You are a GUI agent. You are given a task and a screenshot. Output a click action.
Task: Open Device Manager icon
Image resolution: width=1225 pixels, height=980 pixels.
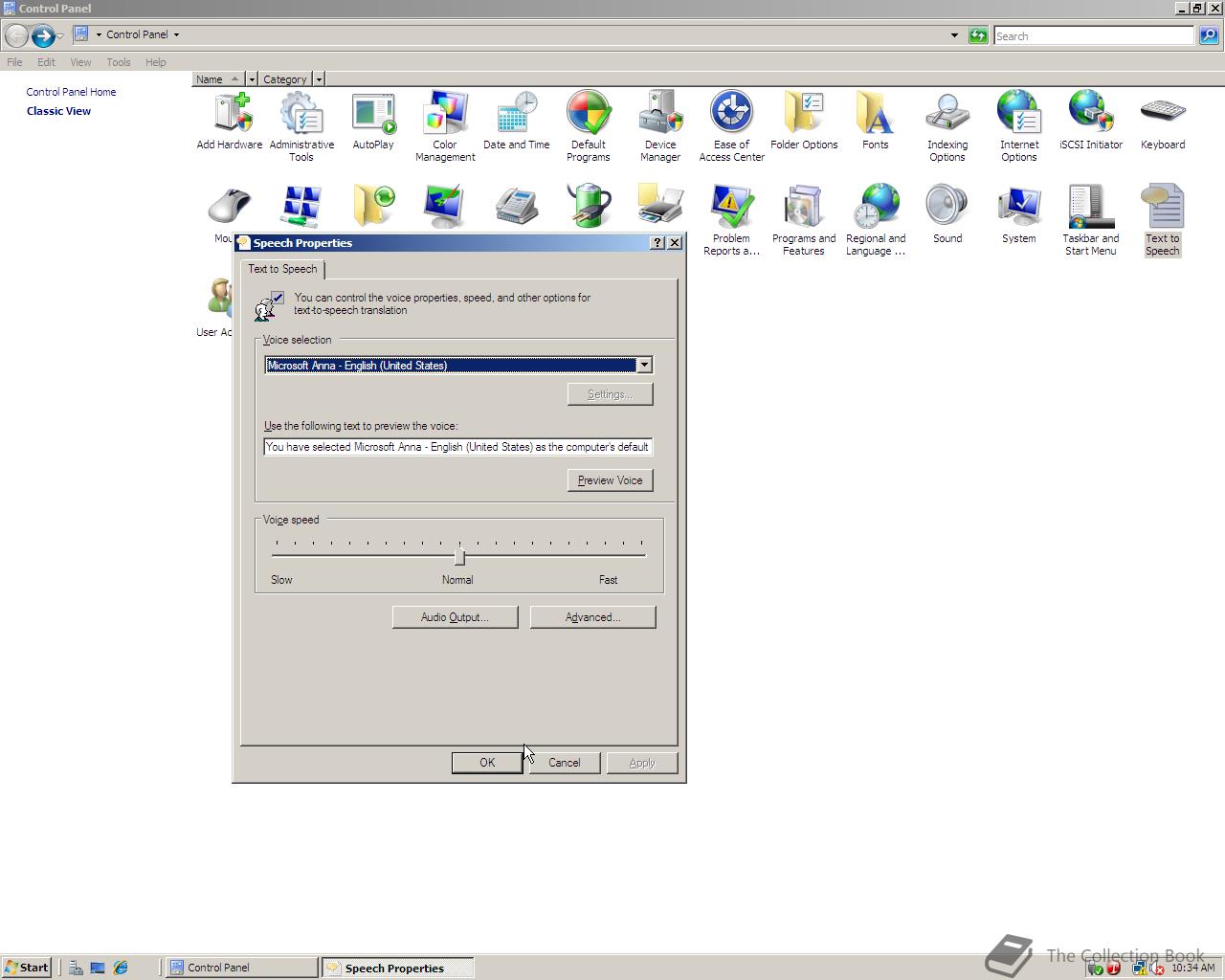coord(660,127)
